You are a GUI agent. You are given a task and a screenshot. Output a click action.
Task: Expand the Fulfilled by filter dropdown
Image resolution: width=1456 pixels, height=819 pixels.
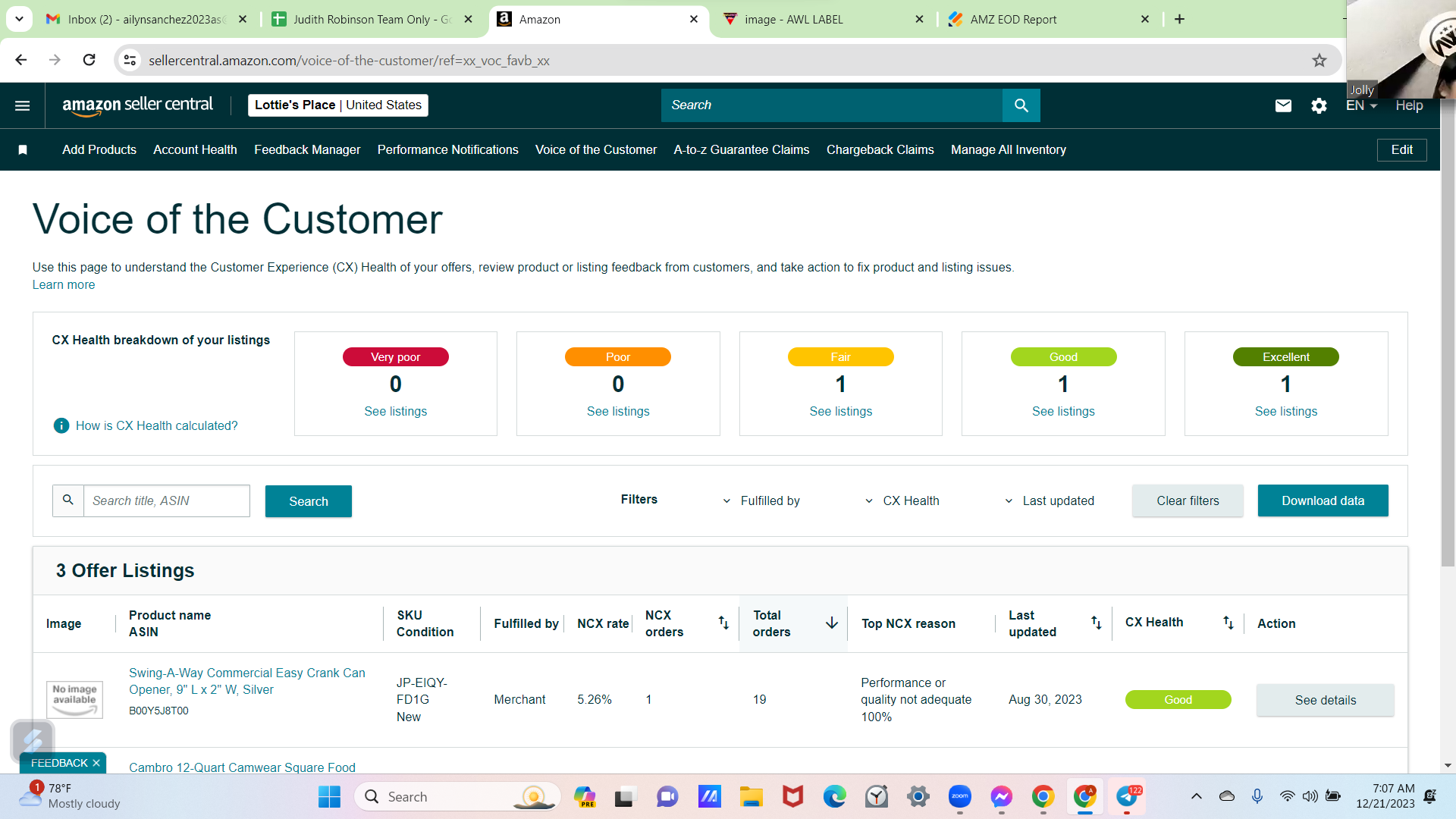point(762,500)
